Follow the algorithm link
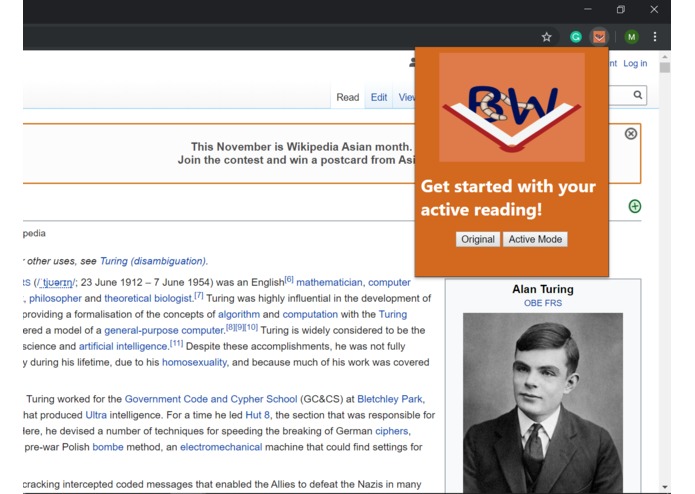Viewport: 695px width, 494px height. coord(238,314)
